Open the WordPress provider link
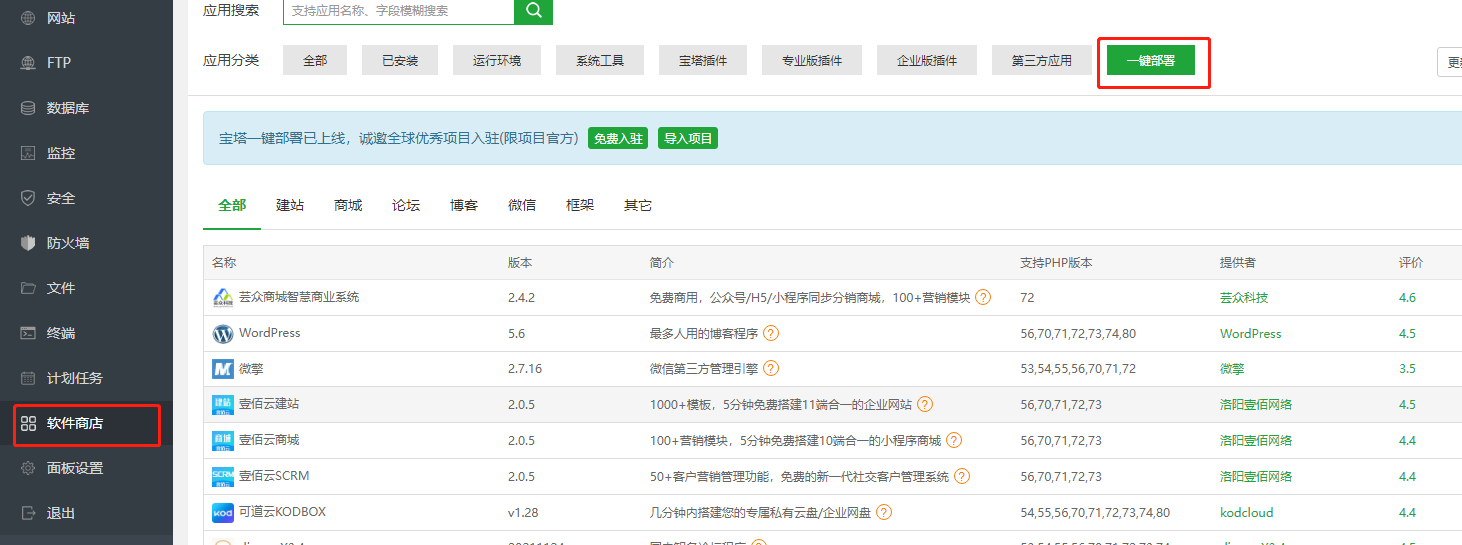Viewport: 1462px width, 545px height. pyautogui.click(x=1250, y=334)
